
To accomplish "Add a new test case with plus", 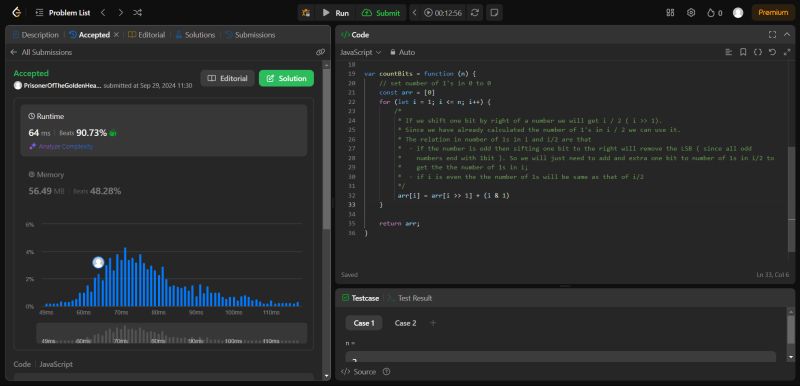I will click(433, 323).
